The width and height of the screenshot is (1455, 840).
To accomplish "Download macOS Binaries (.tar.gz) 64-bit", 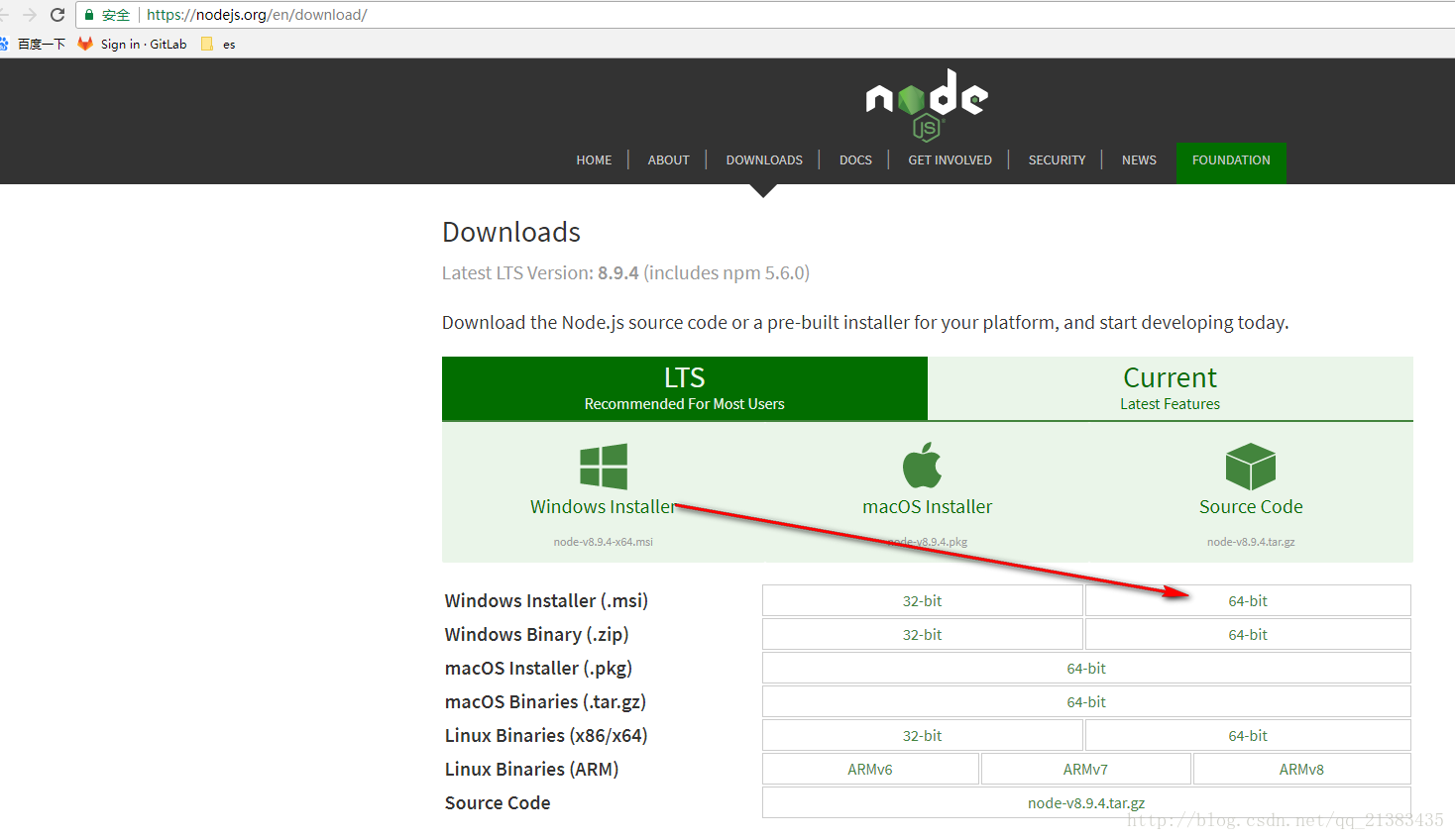I will tap(1086, 702).
